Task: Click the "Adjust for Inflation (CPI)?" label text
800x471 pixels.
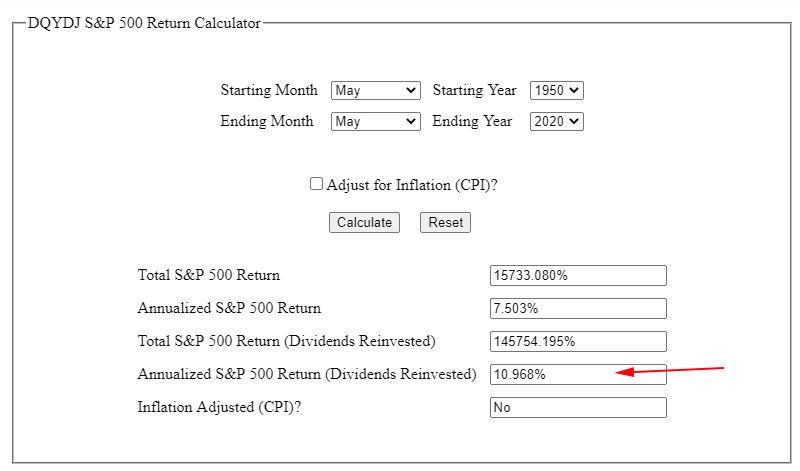Action: click(x=412, y=185)
